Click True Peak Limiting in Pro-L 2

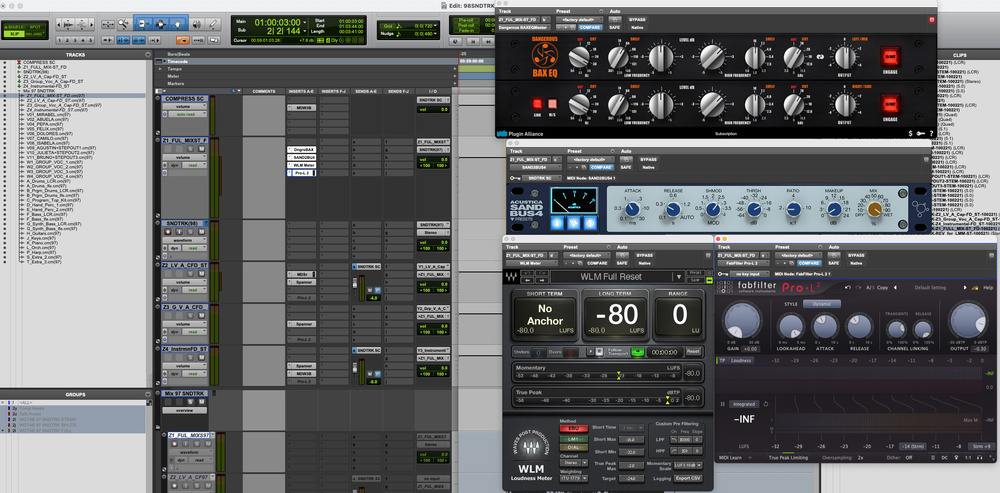(788, 457)
